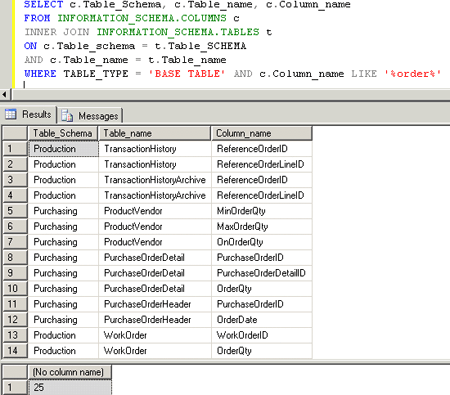Click the PurchaseOrderDetailID cell

(262, 273)
